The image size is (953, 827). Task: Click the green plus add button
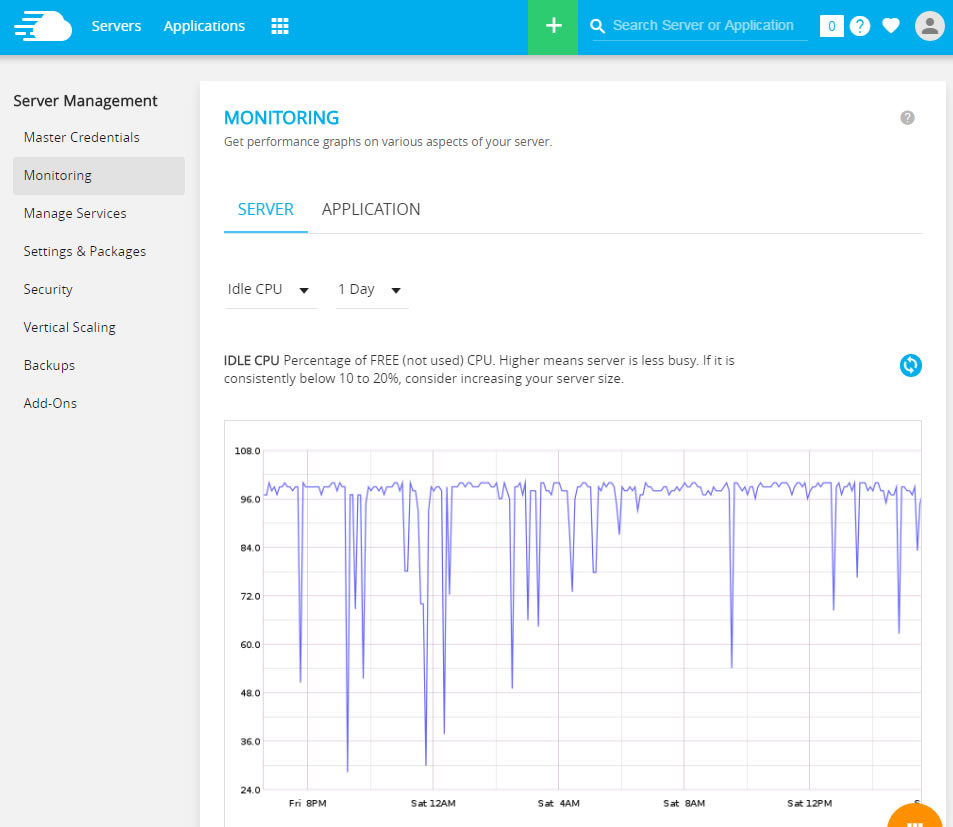(552, 27)
